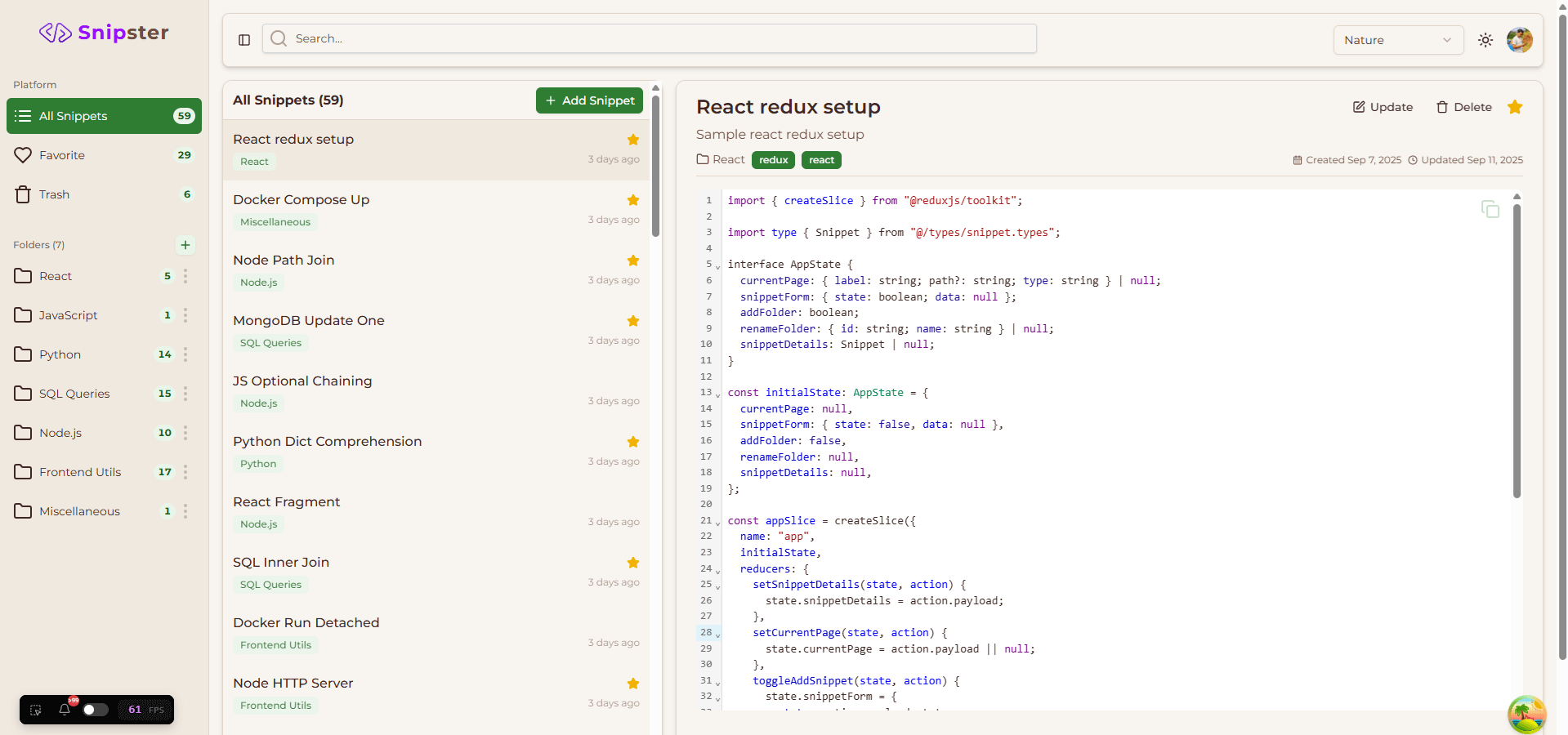The width and height of the screenshot is (1568, 735).
Task: Click the Add Snippet button
Action: (589, 100)
